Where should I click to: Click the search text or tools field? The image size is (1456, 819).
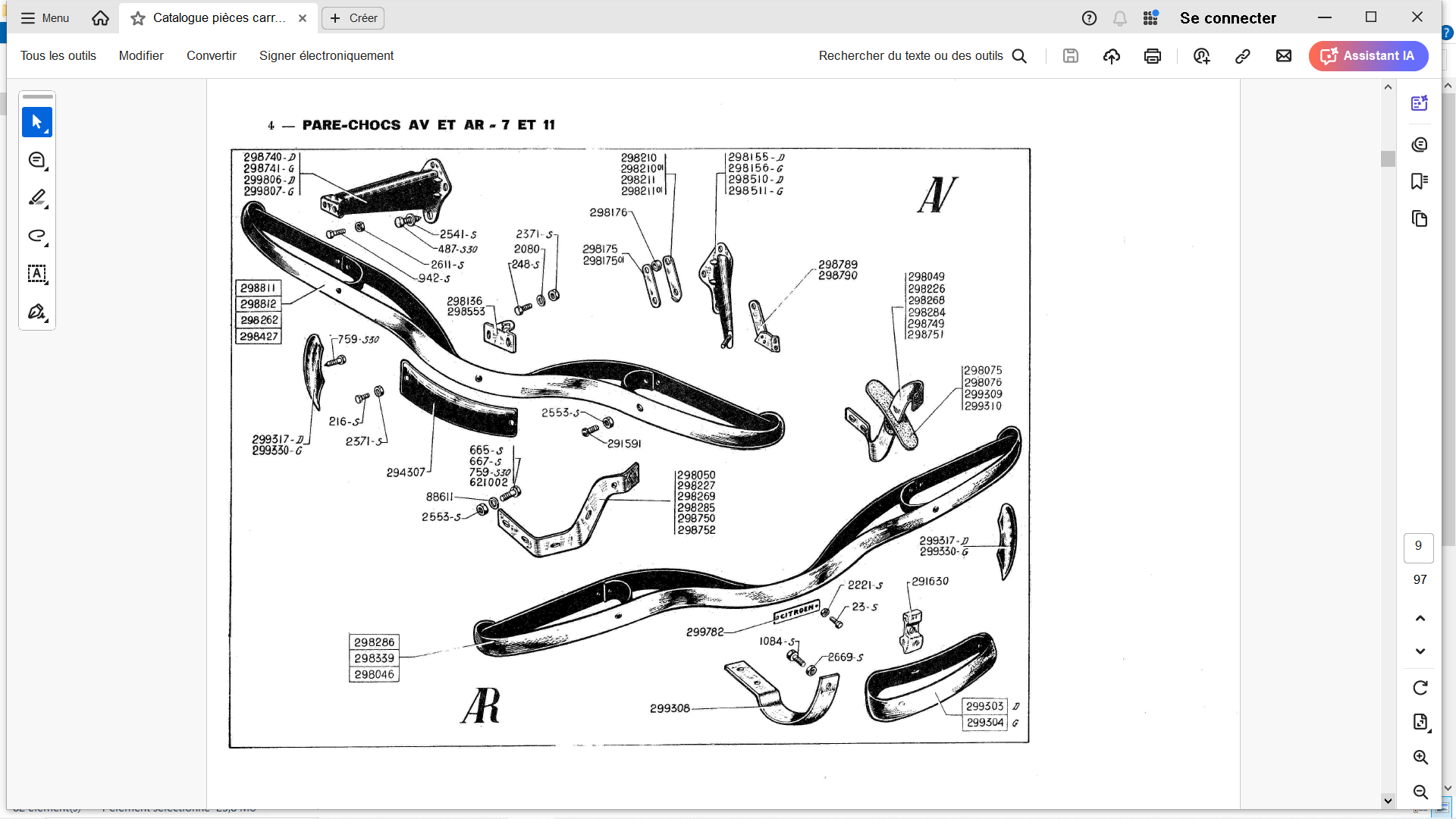922,56
